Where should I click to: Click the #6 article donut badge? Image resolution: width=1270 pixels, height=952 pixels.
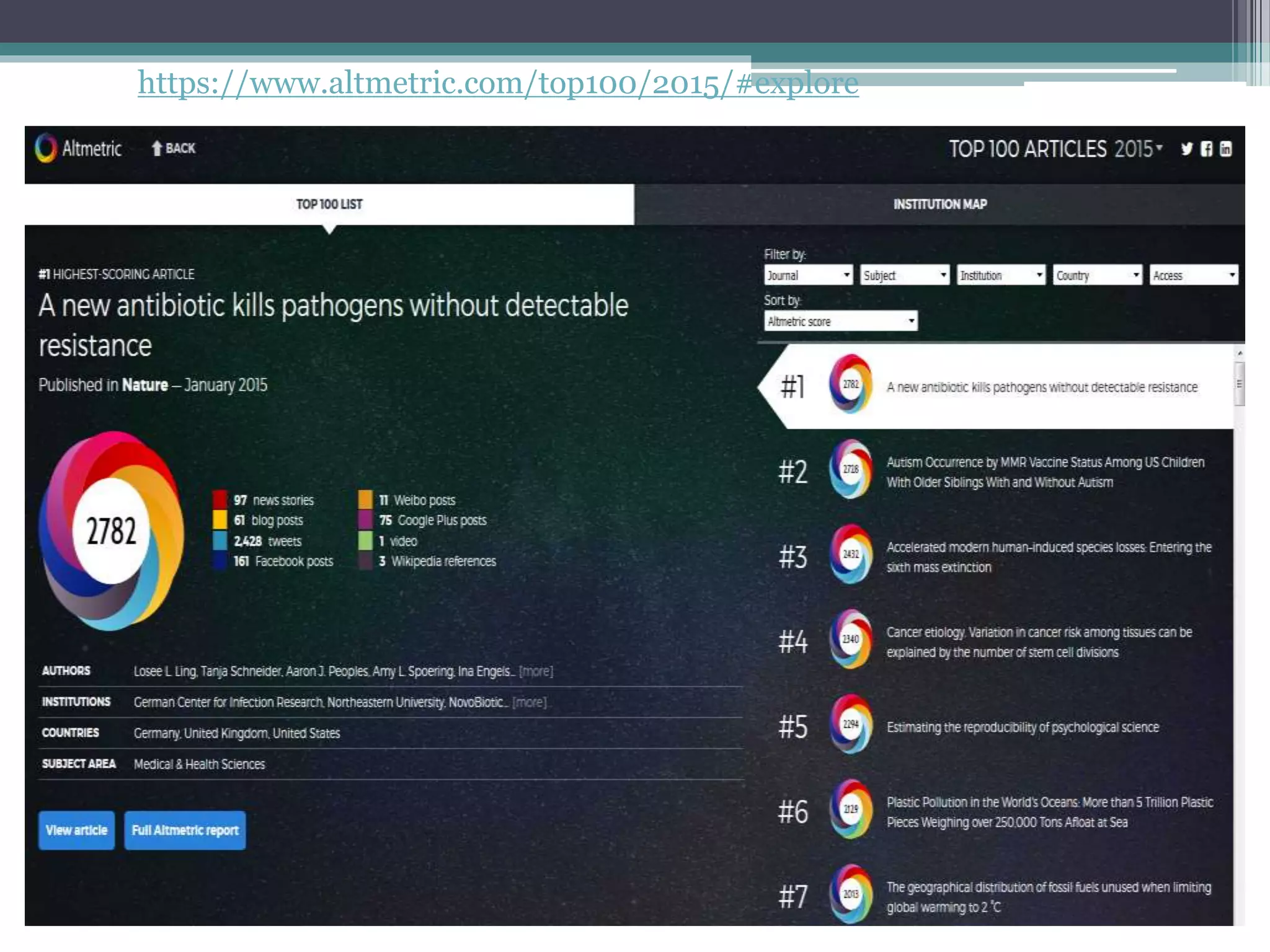coord(851,809)
